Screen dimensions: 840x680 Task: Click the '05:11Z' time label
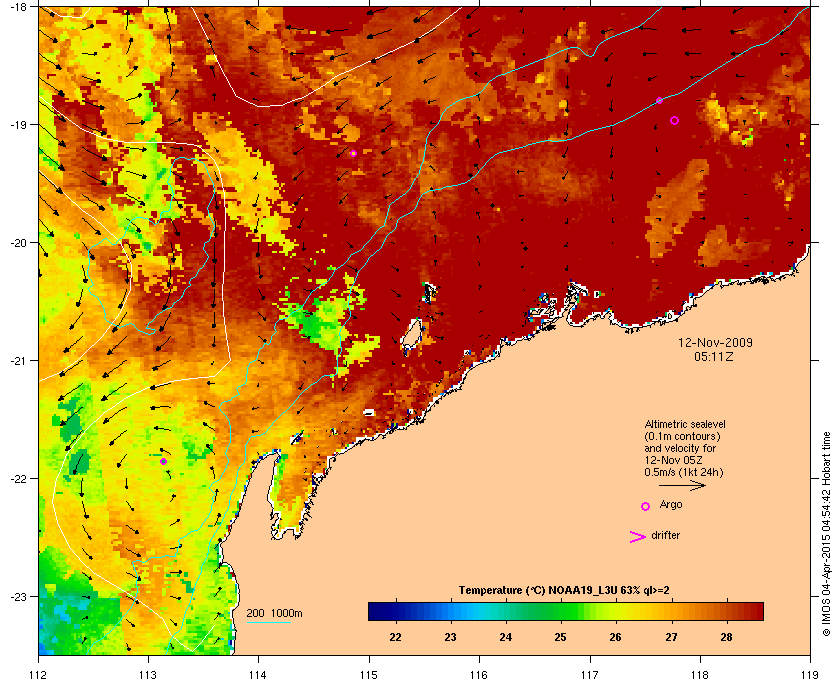point(714,356)
